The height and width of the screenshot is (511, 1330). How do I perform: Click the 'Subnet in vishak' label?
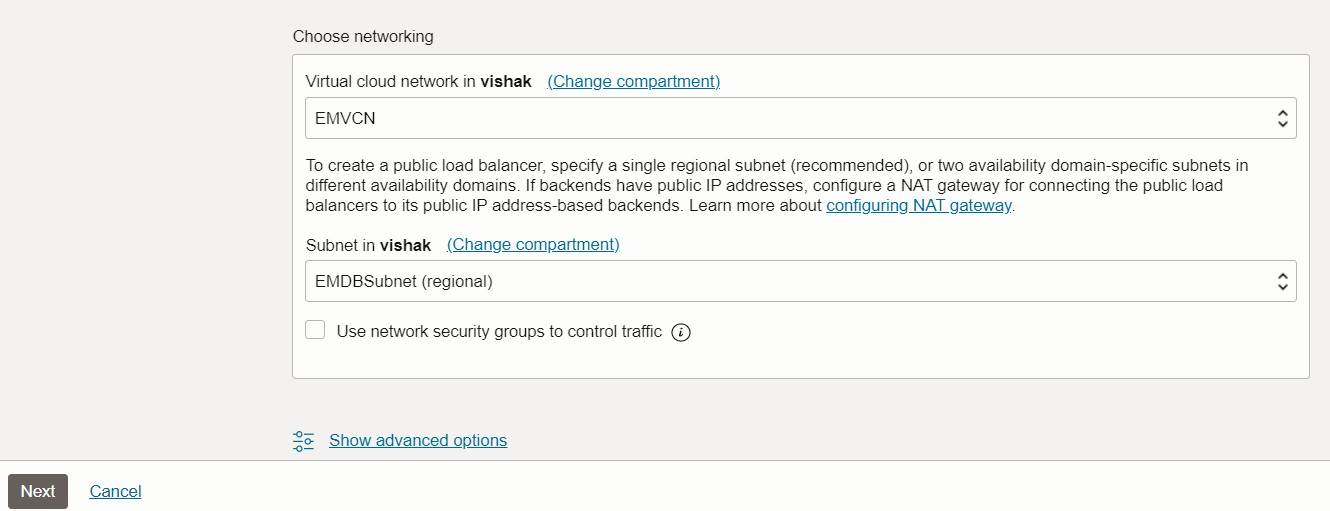click(x=341, y=245)
